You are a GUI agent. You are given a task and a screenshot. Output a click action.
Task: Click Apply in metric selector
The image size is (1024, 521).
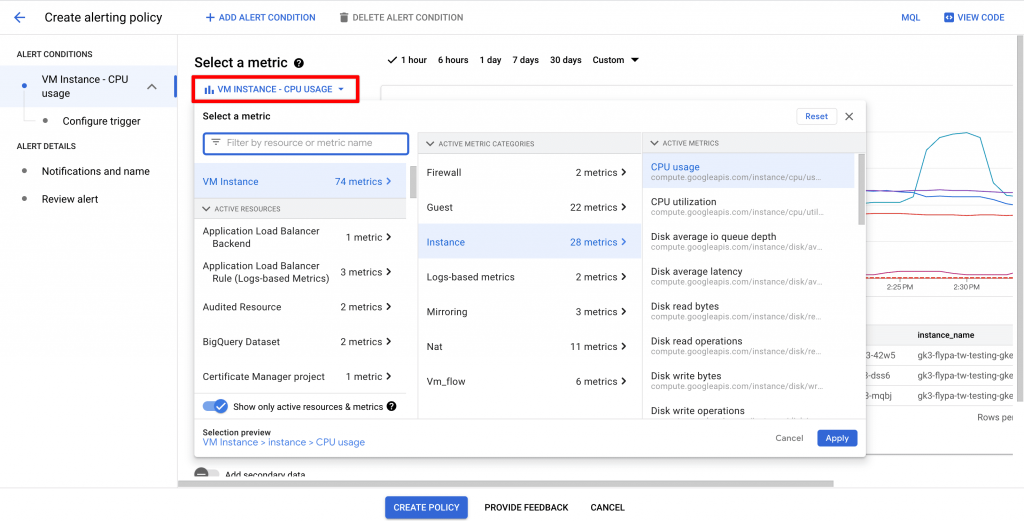pyautogui.click(x=837, y=438)
